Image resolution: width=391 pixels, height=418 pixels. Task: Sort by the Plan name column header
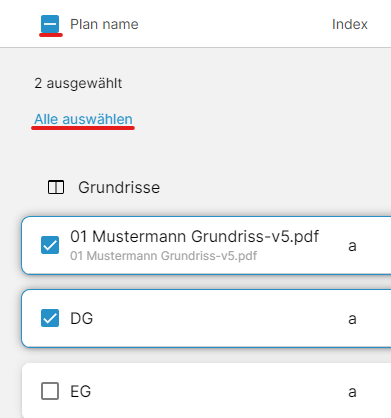(x=104, y=24)
